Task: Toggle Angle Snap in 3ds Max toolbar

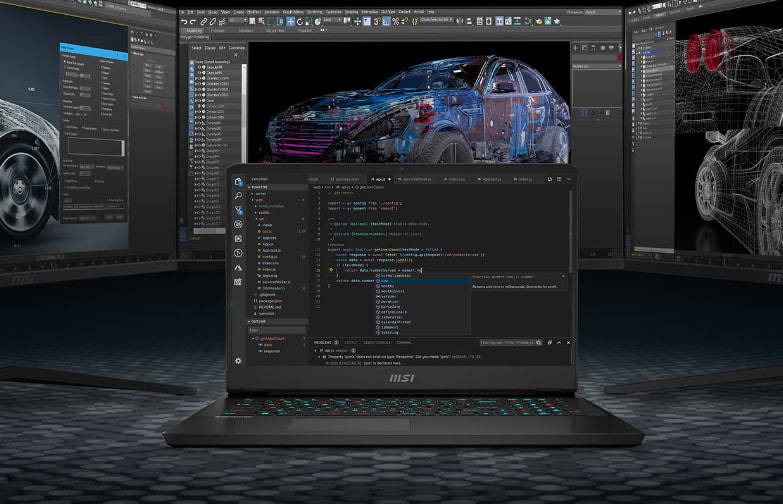Action: 386,21
